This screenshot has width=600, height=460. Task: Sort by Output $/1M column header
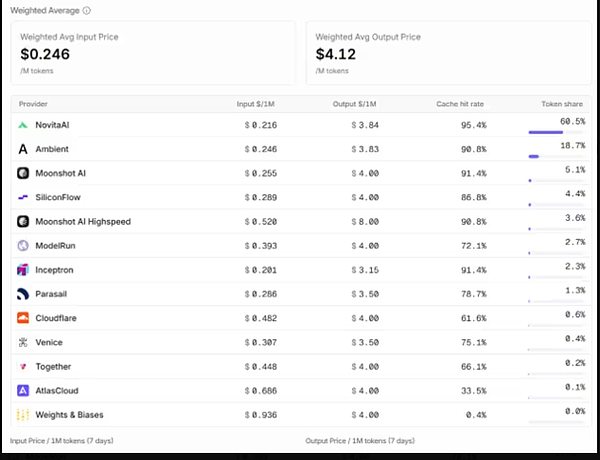coord(354,104)
